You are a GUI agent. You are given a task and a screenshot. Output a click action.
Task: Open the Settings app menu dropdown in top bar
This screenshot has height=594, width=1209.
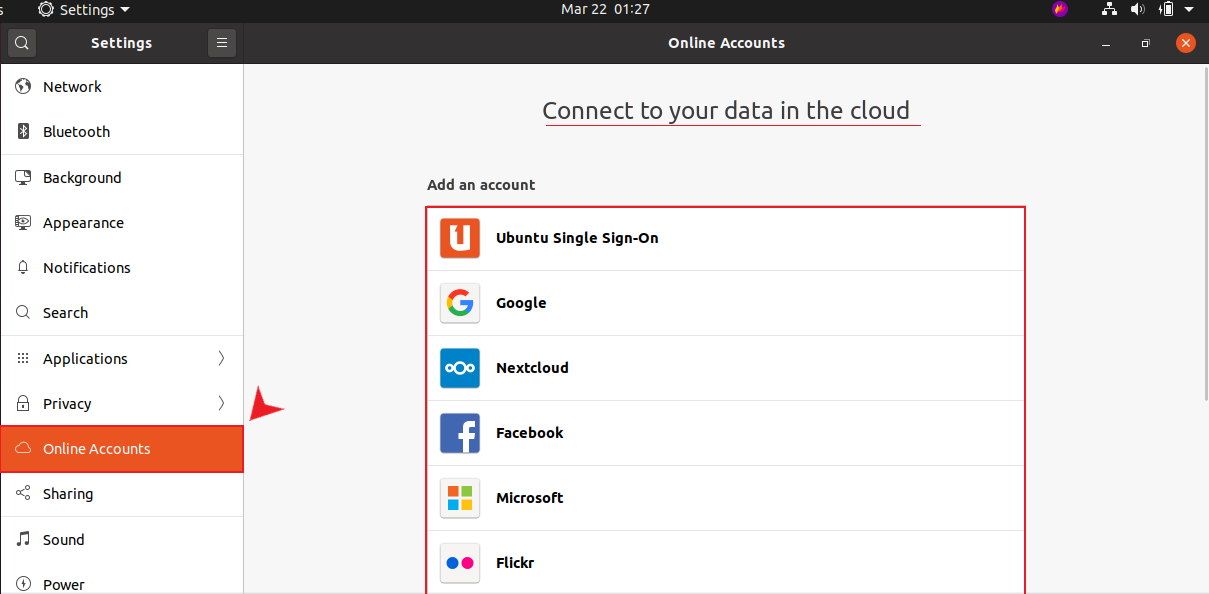click(84, 9)
